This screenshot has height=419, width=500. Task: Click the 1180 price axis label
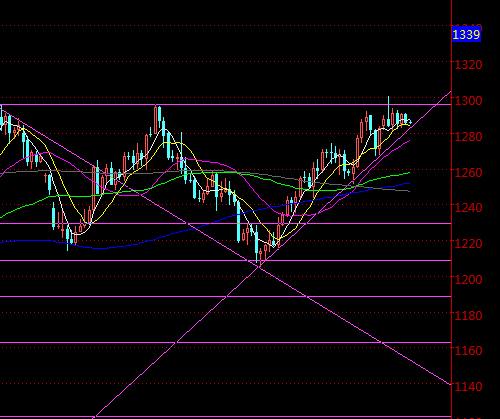click(x=469, y=315)
